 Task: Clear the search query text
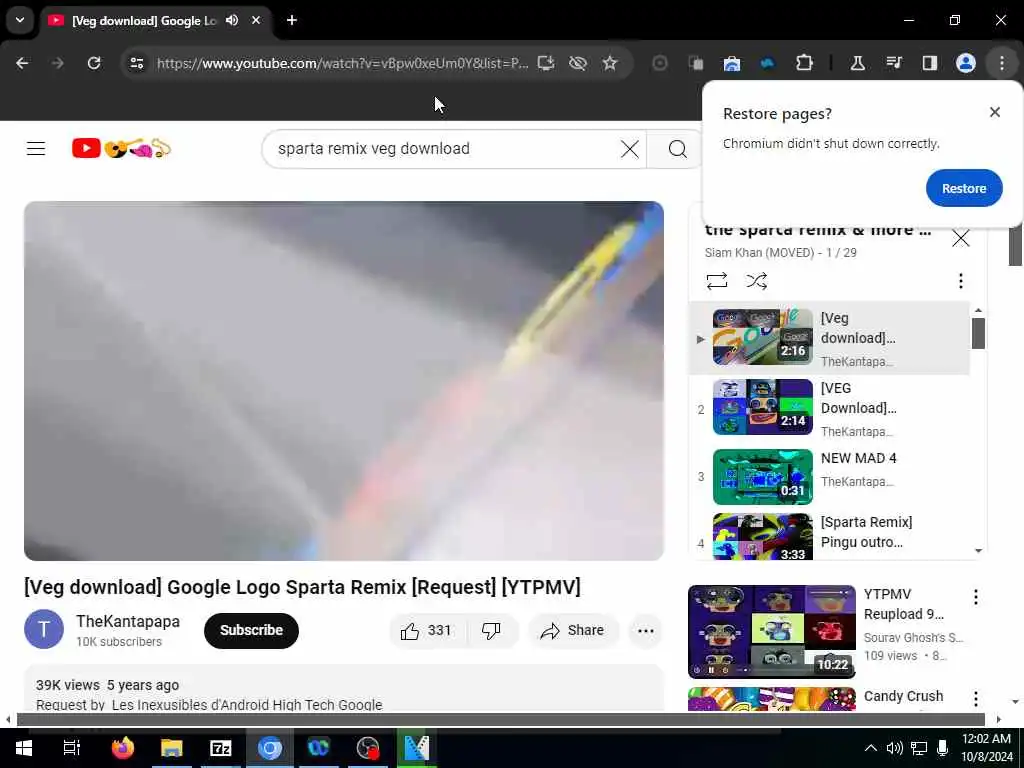pos(630,149)
